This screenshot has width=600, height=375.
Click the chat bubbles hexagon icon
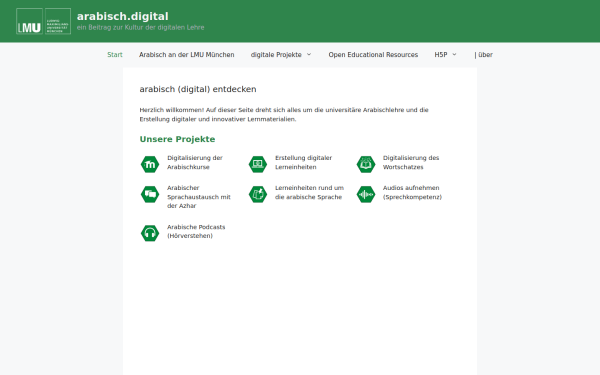point(150,194)
